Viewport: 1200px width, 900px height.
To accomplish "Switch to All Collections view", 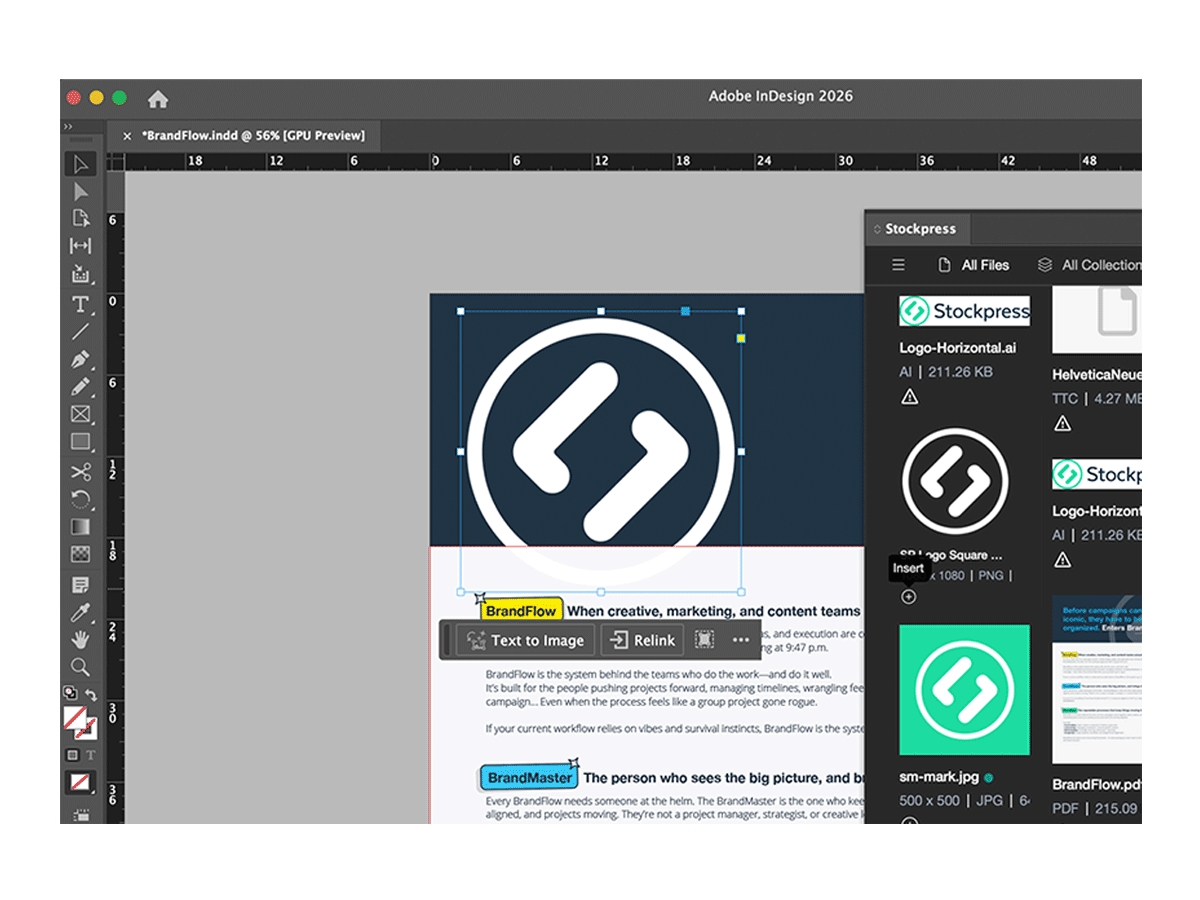I will pyautogui.click(x=1089, y=265).
